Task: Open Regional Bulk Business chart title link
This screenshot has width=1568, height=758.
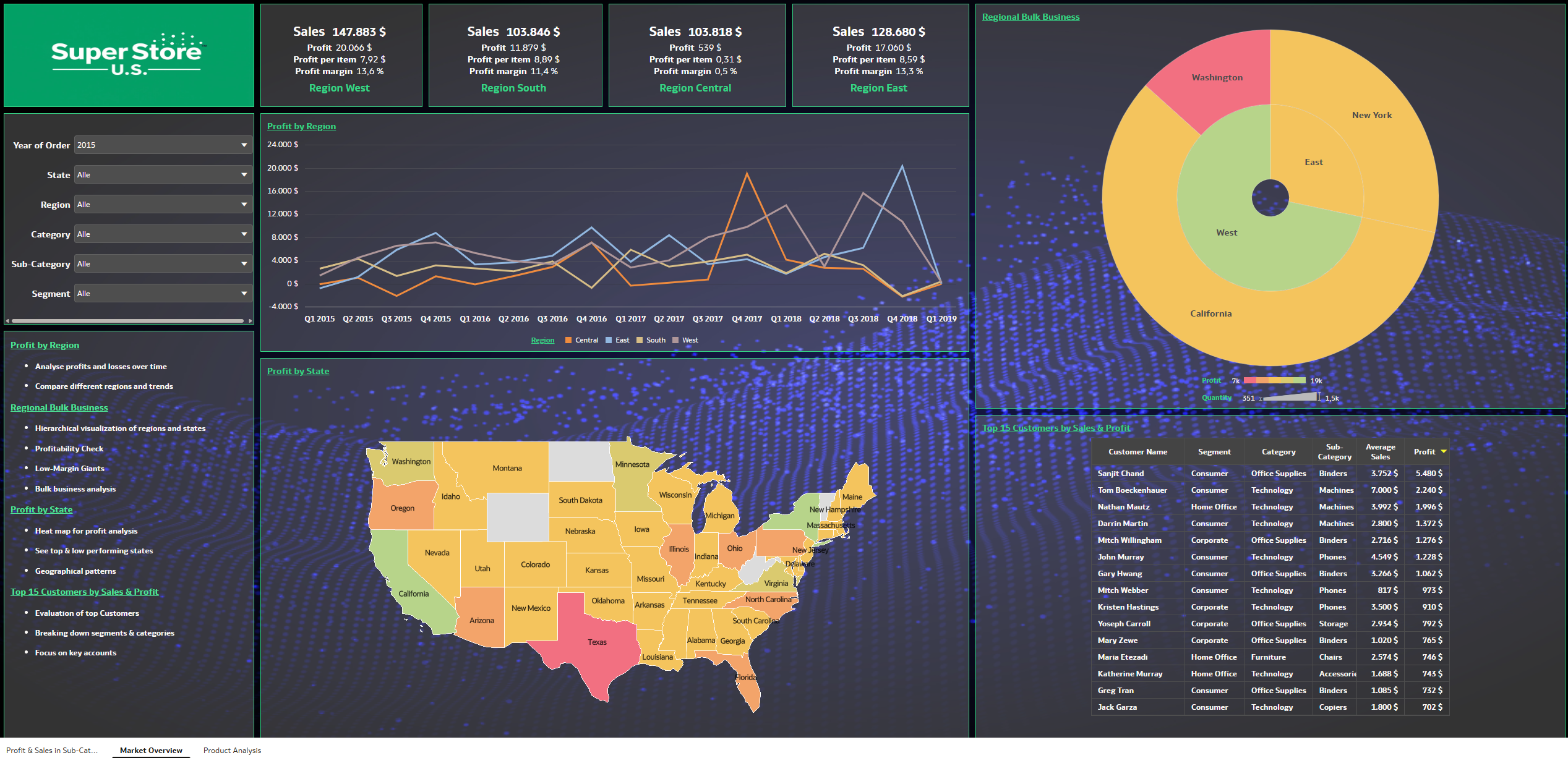Action: 1030,17
